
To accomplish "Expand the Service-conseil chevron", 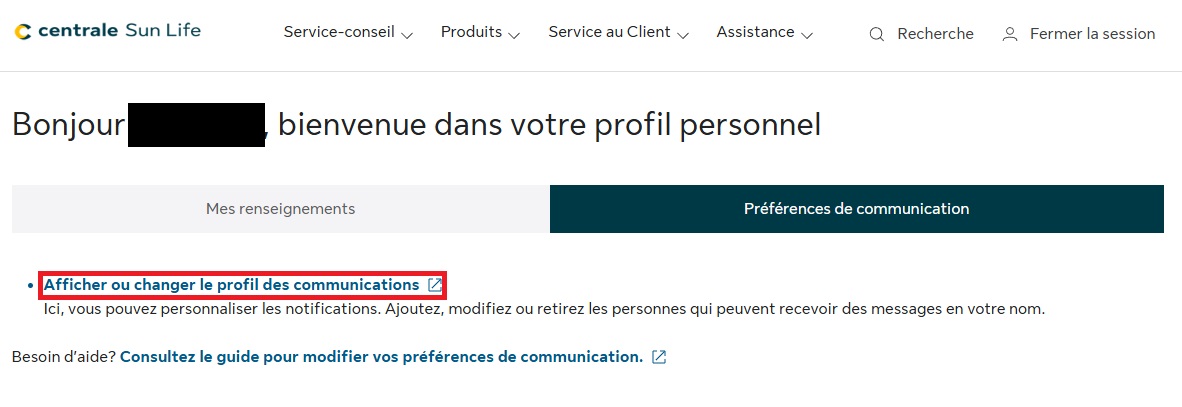I will (407, 35).
